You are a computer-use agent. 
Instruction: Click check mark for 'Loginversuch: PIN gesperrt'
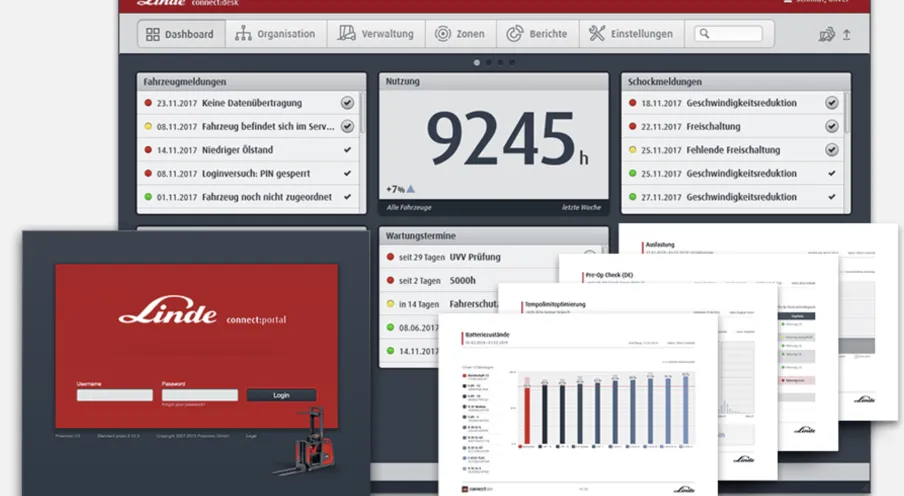(x=347, y=173)
